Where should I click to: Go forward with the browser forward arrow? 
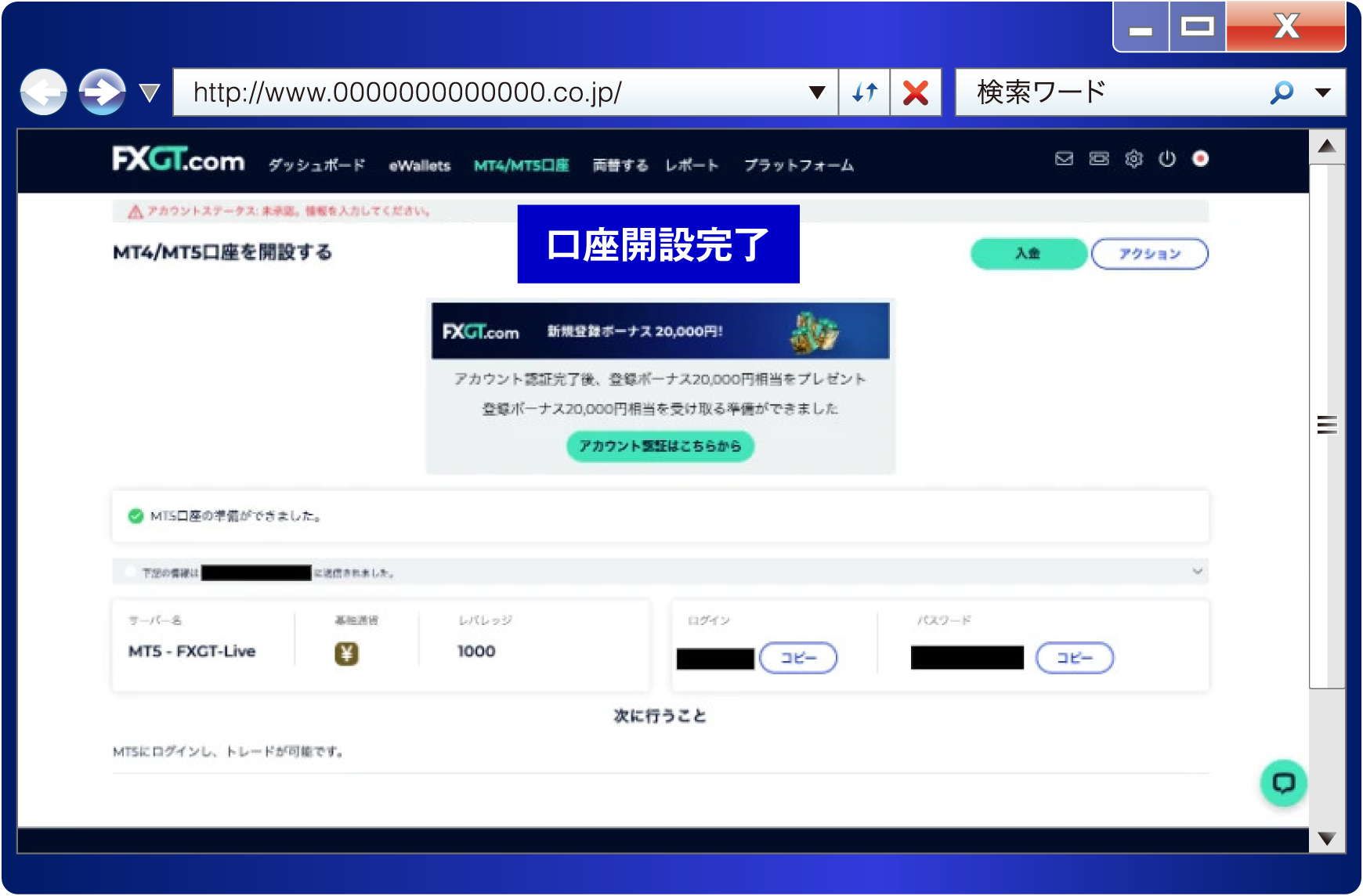point(102,92)
